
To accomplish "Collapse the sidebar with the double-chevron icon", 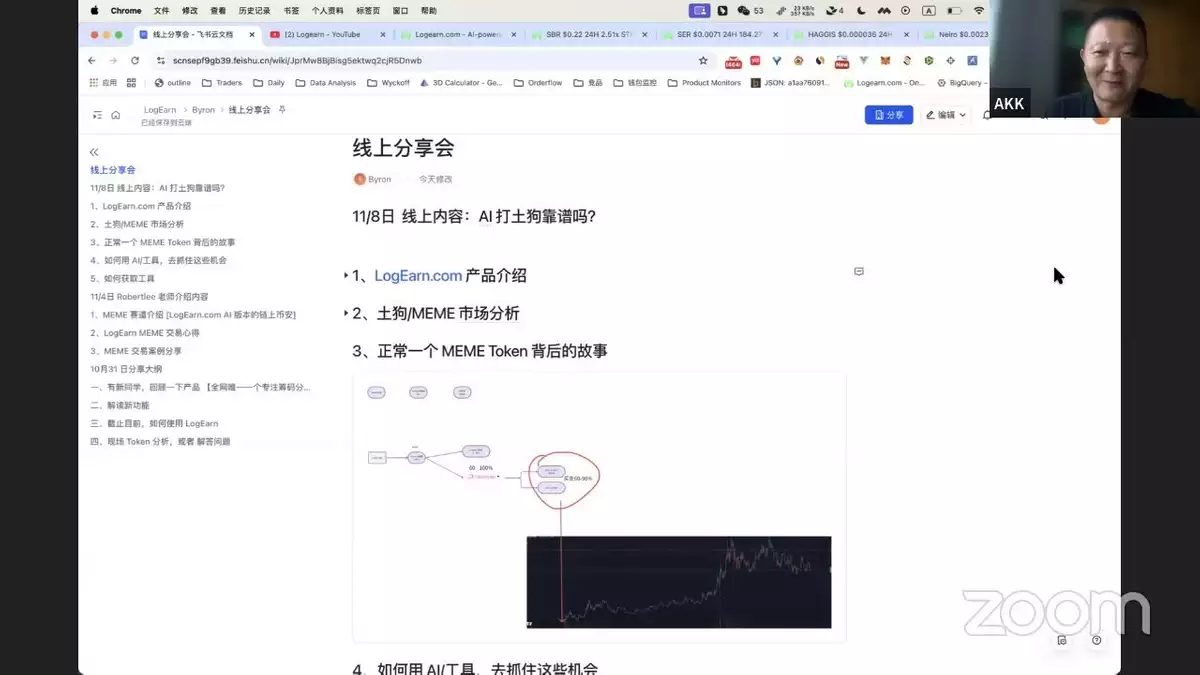I will click(x=94, y=152).
